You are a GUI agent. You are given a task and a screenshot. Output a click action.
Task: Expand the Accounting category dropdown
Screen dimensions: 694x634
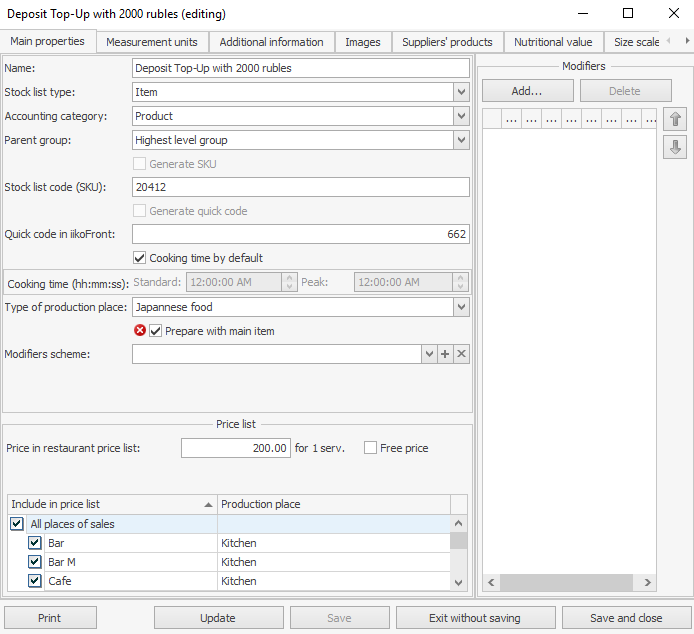point(460,116)
